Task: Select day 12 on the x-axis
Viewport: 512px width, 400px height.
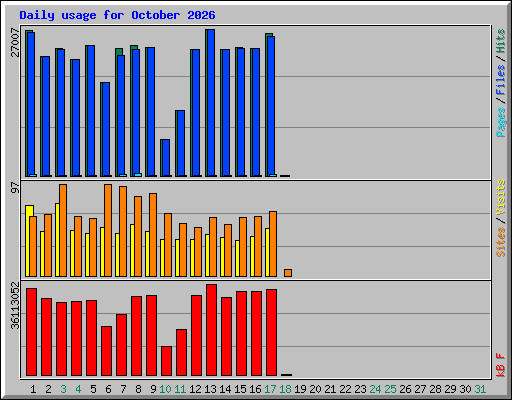Action: (x=195, y=389)
